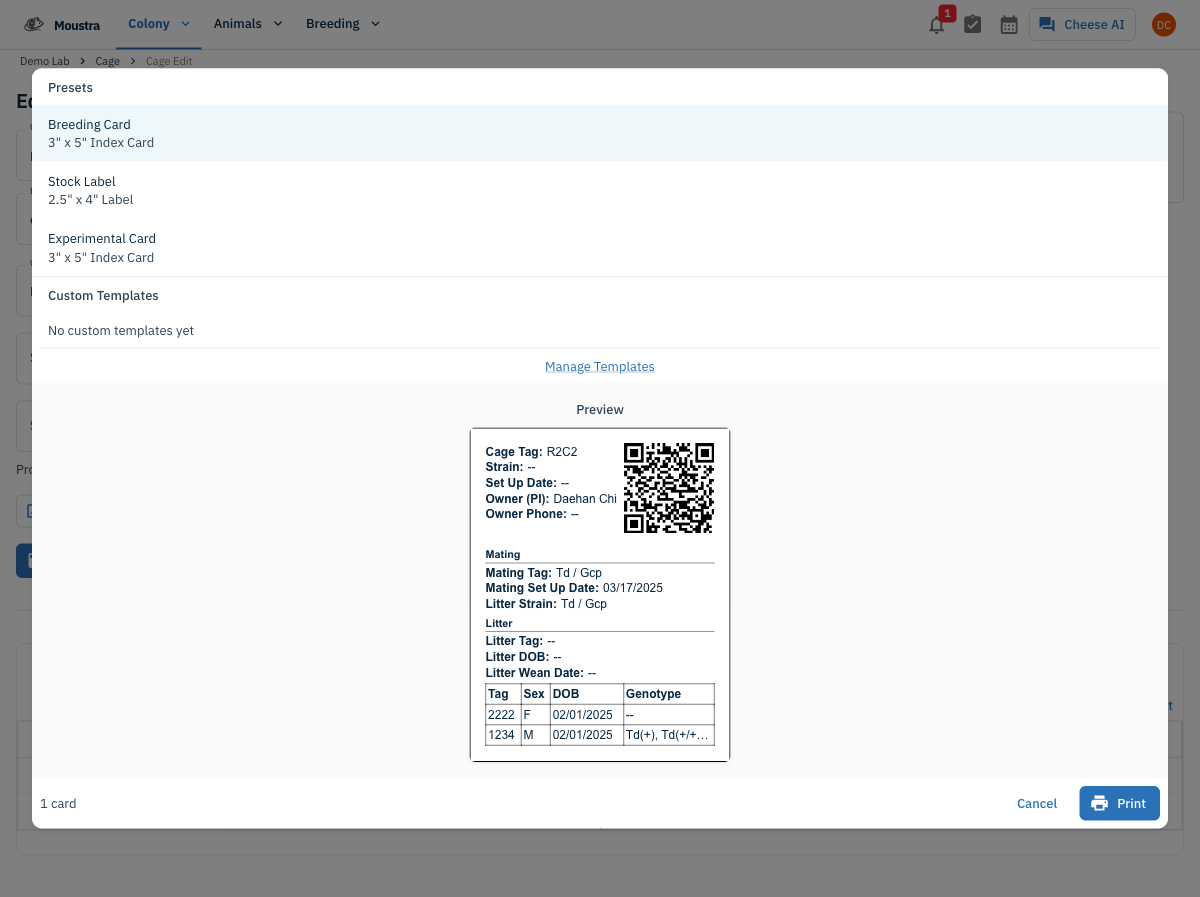The width and height of the screenshot is (1200, 897).
Task: Click the Cancel button
Action: pyautogui.click(x=1037, y=803)
